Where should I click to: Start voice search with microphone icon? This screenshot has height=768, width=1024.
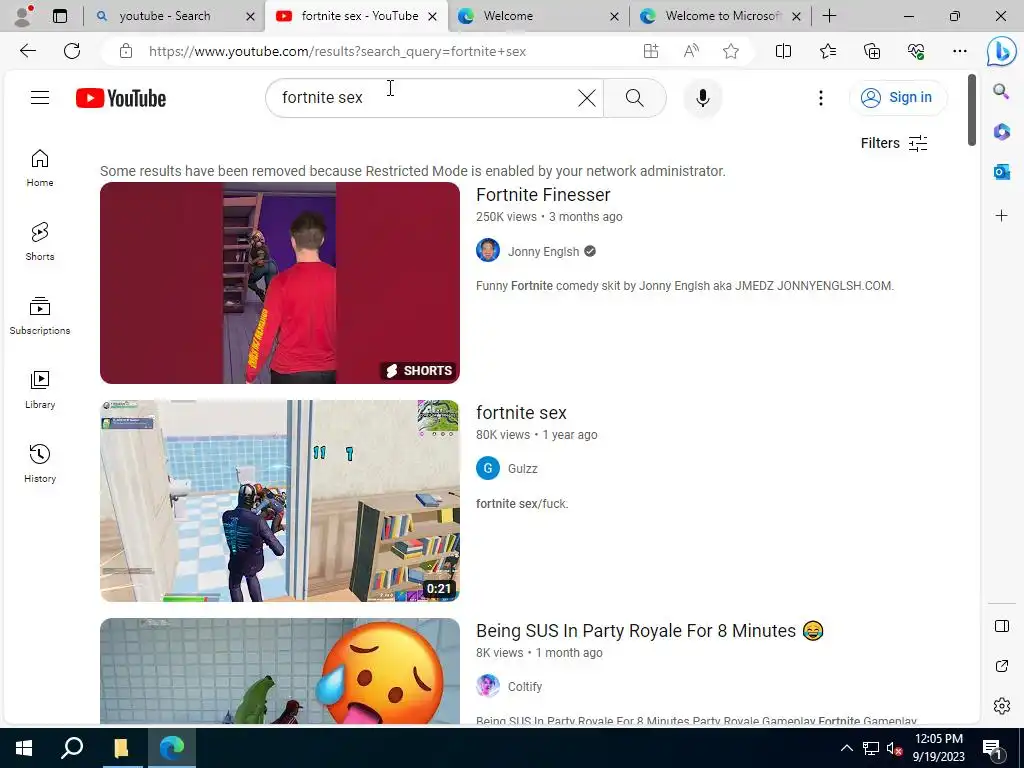[703, 98]
